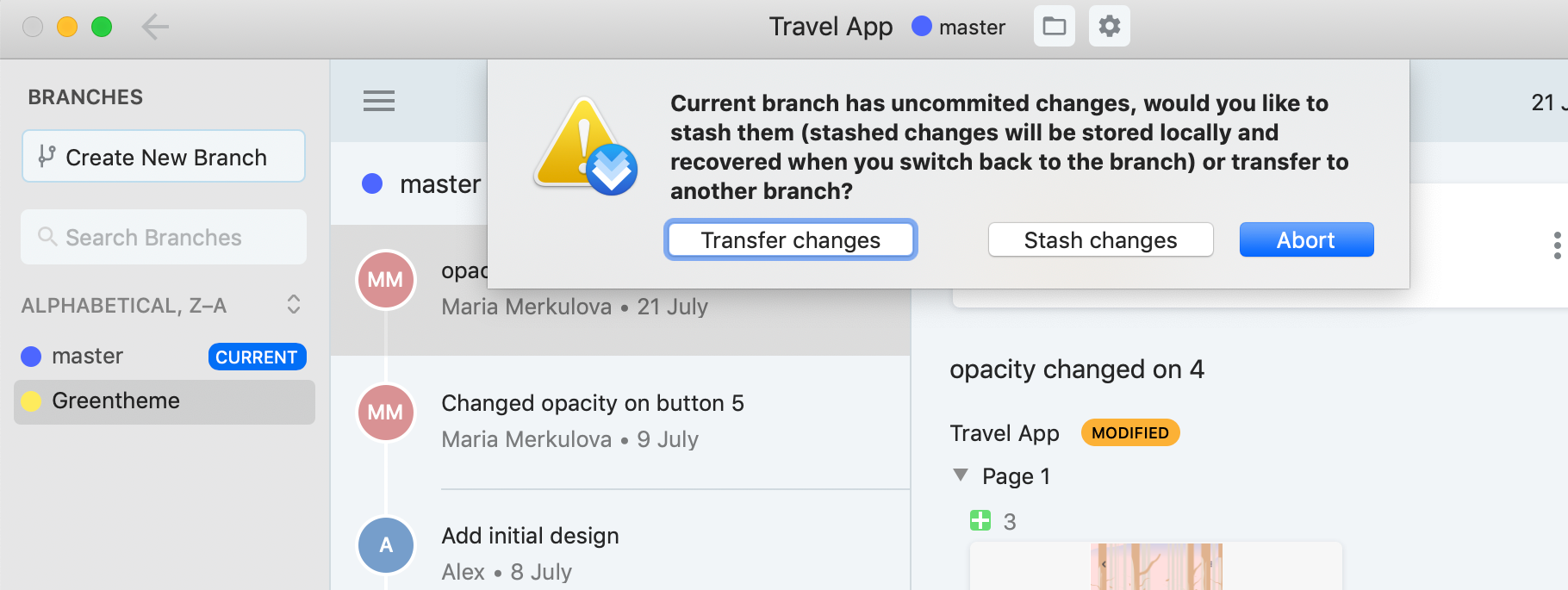Click the three-dot more options icon
This screenshot has width=1568, height=590.
pos(1557,245)
